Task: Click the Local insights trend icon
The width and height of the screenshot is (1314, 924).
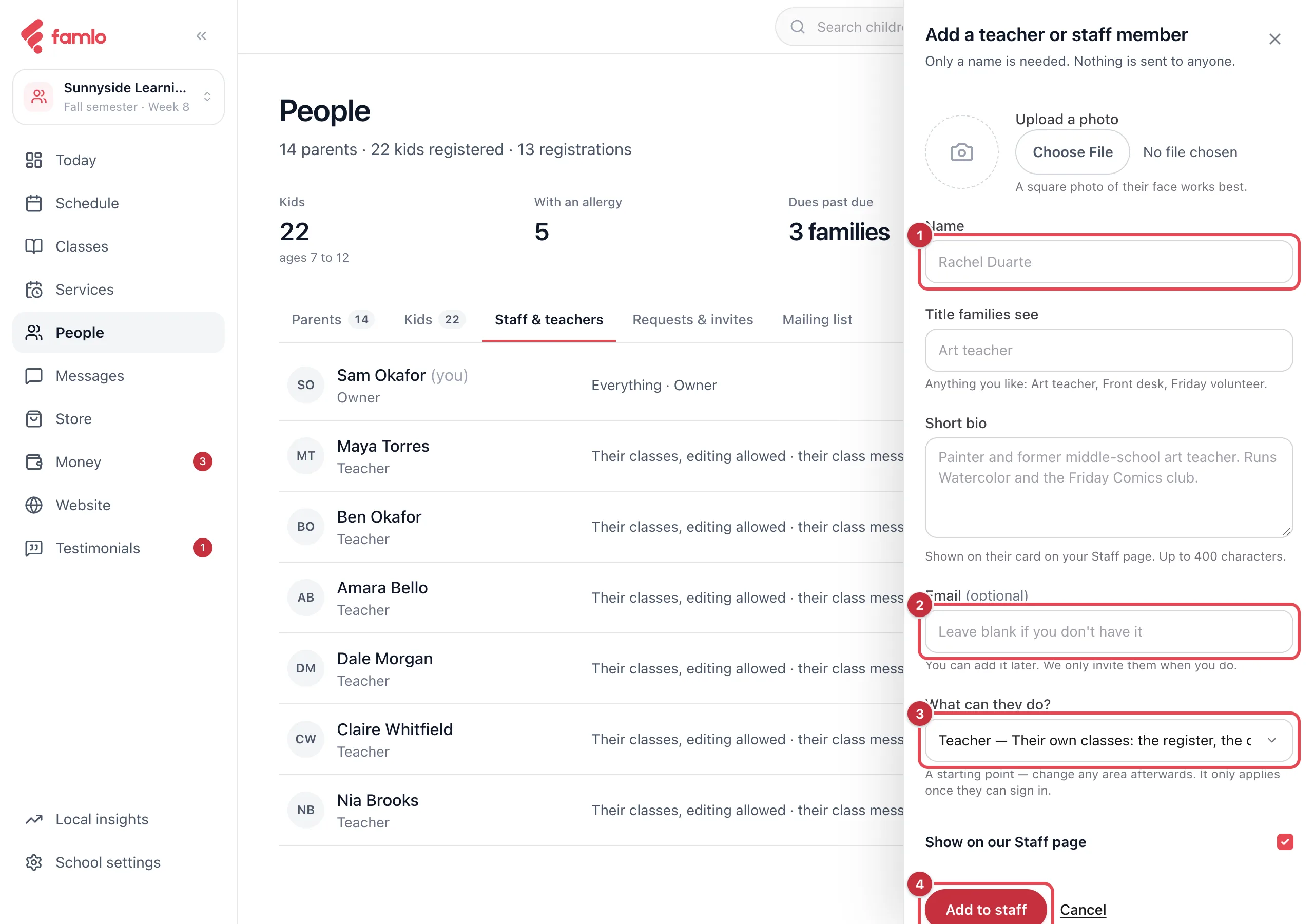Action: [x=34, y=819]
